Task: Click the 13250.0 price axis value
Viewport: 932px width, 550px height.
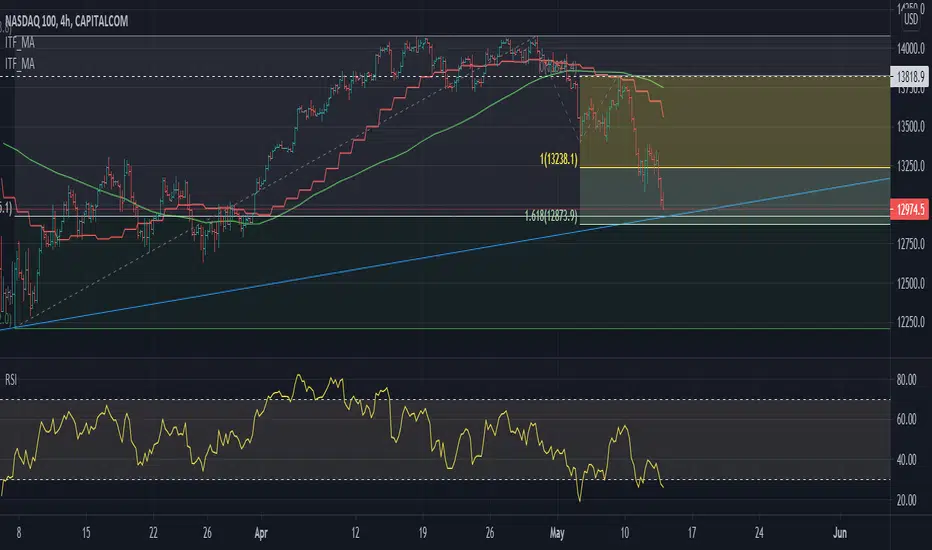Action: click(x=911, y=166)
